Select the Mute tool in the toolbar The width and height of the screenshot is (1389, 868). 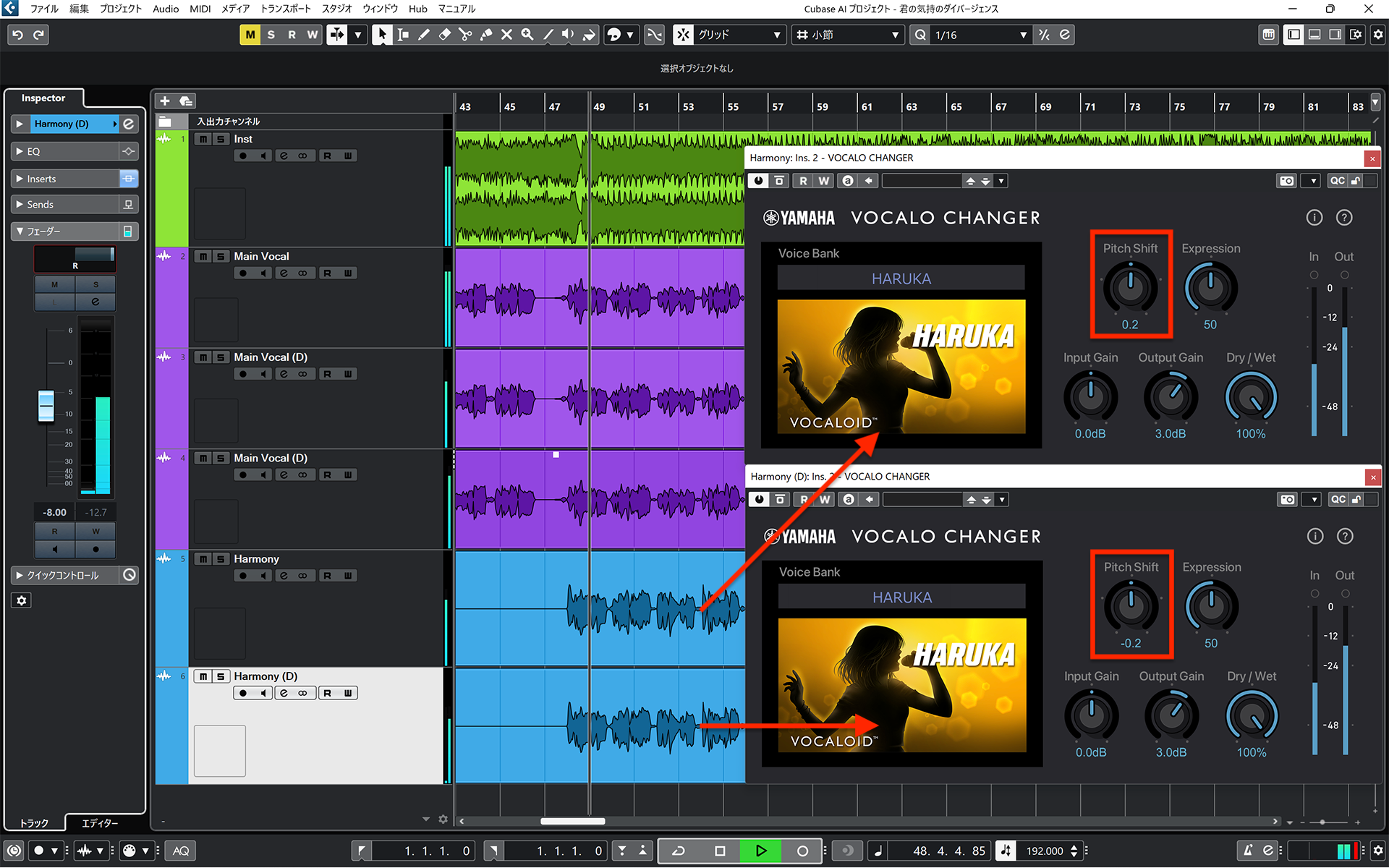coord(506,34)
